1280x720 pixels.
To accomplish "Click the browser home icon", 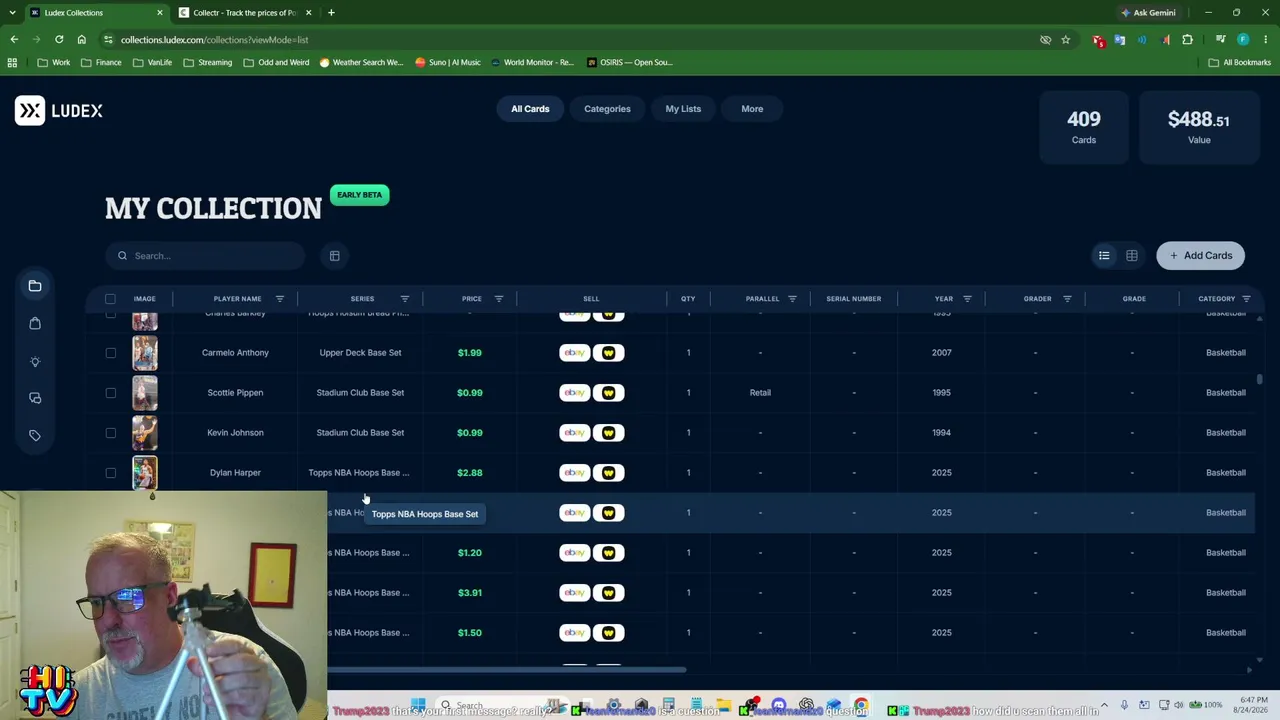I will tap(82, 40).
